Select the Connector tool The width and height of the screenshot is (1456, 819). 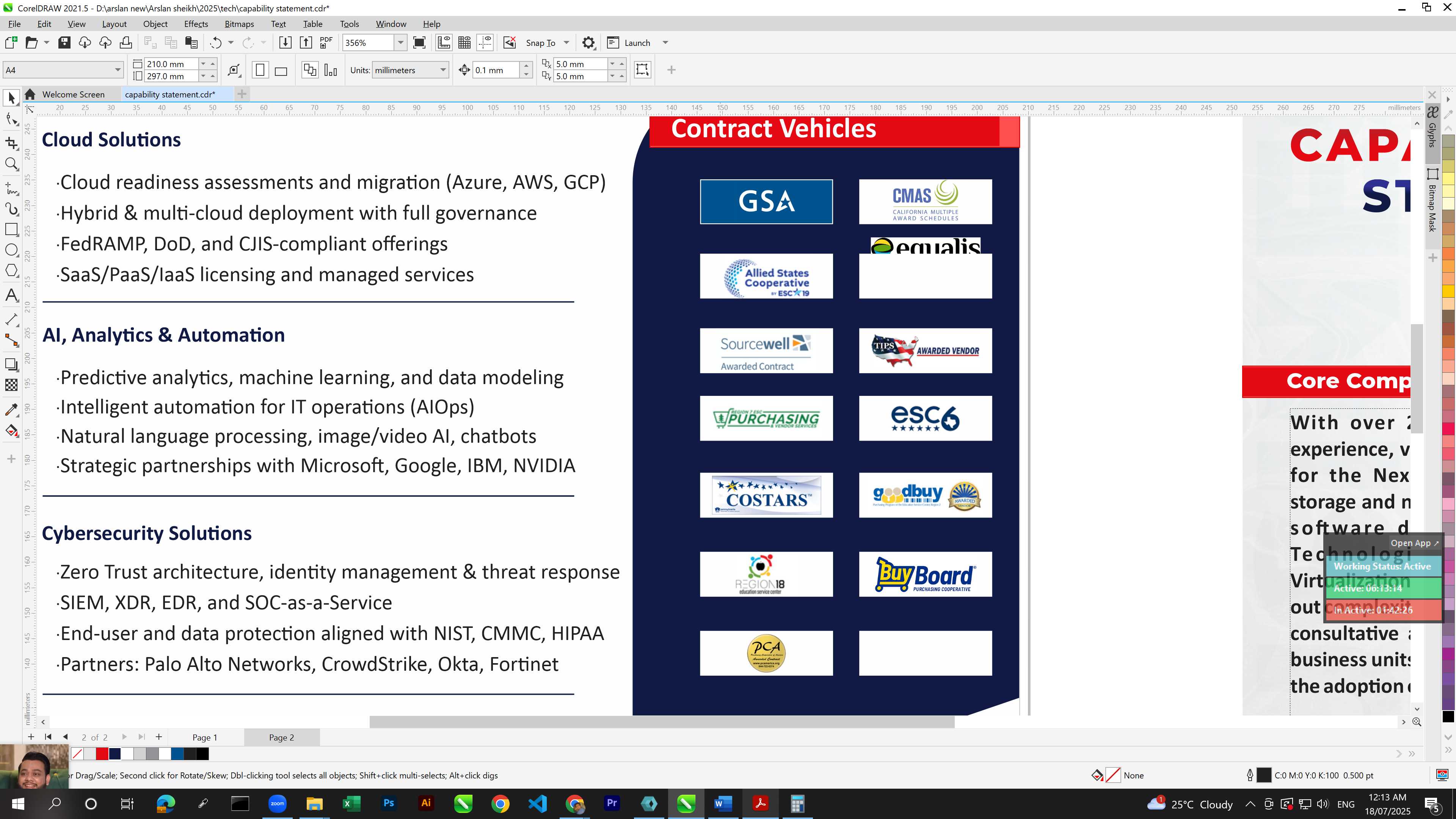point(11,340)
